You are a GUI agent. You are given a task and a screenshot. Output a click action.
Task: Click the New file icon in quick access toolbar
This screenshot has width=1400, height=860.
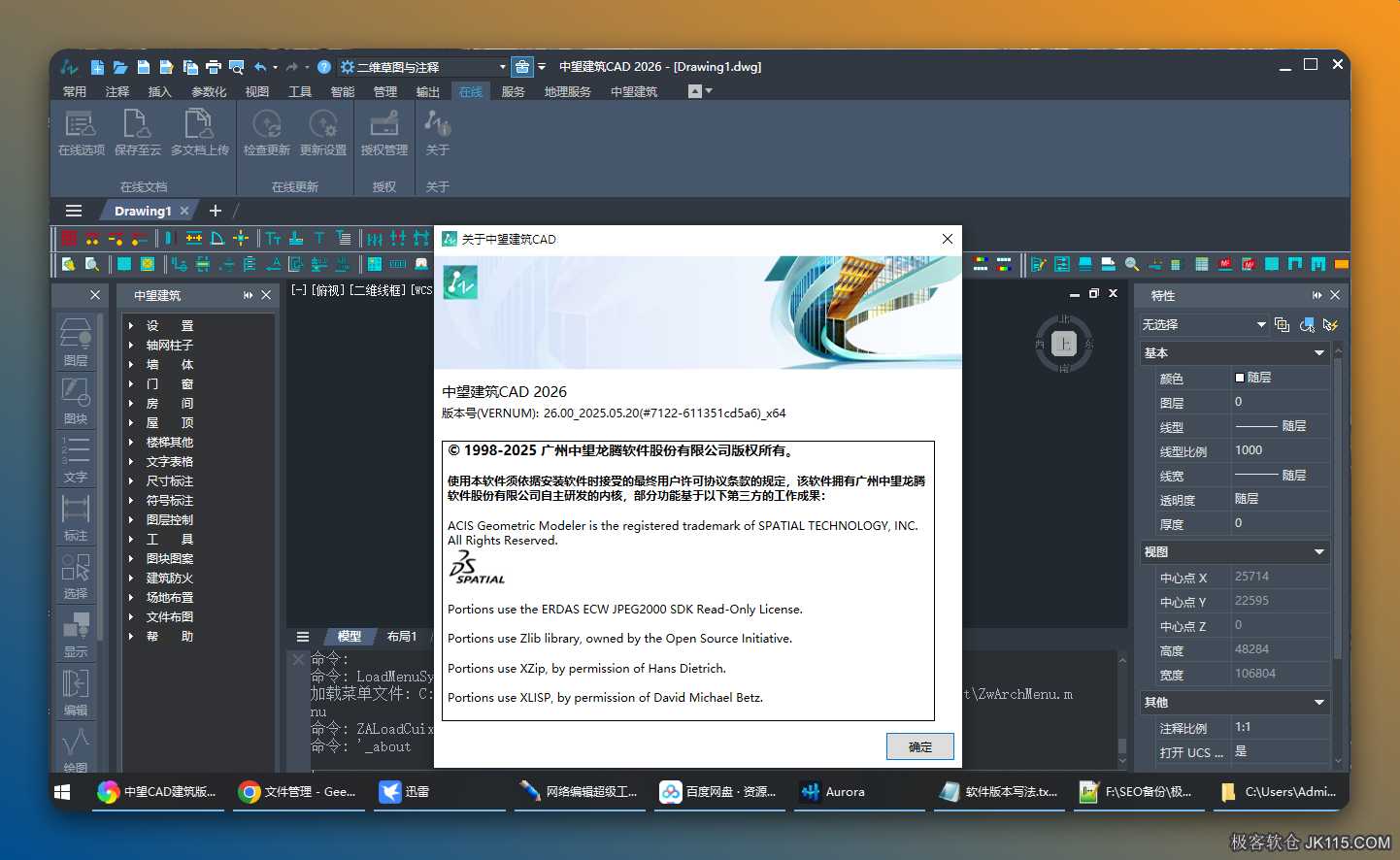(x=97, y=67)
